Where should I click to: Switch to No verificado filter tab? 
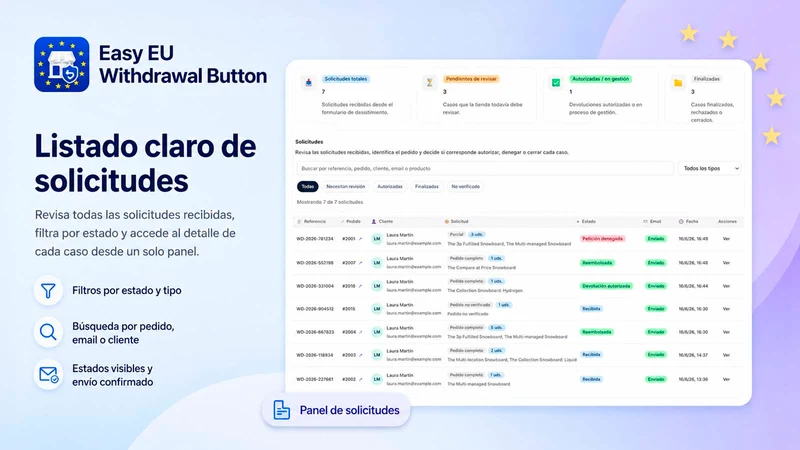[465, 187]
